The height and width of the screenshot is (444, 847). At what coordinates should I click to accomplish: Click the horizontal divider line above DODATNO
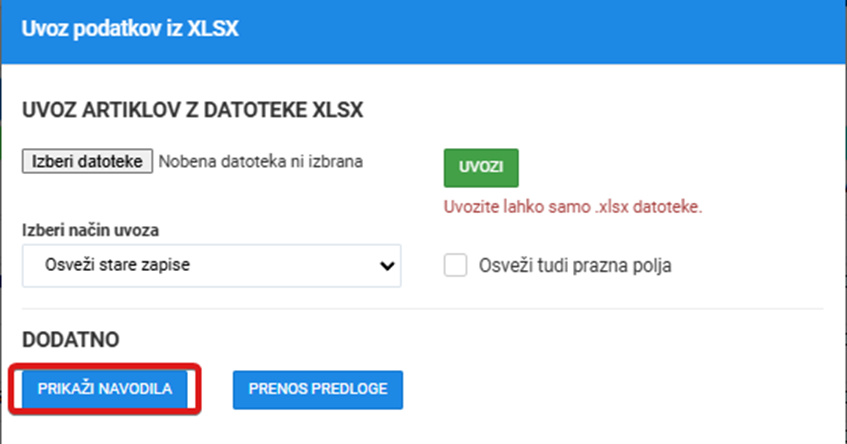pos(422,309)
